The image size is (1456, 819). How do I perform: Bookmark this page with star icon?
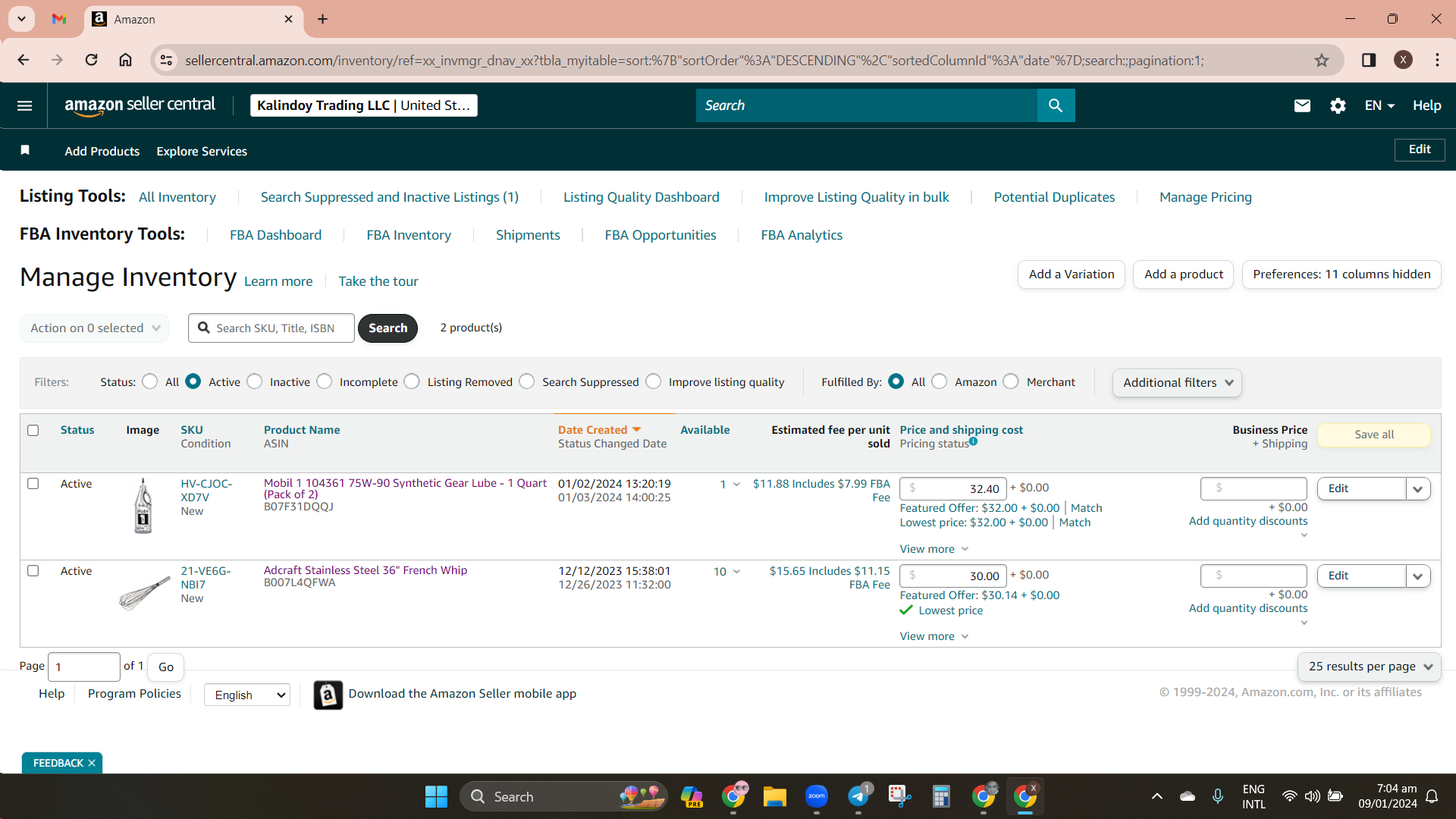coord(1322,60)
